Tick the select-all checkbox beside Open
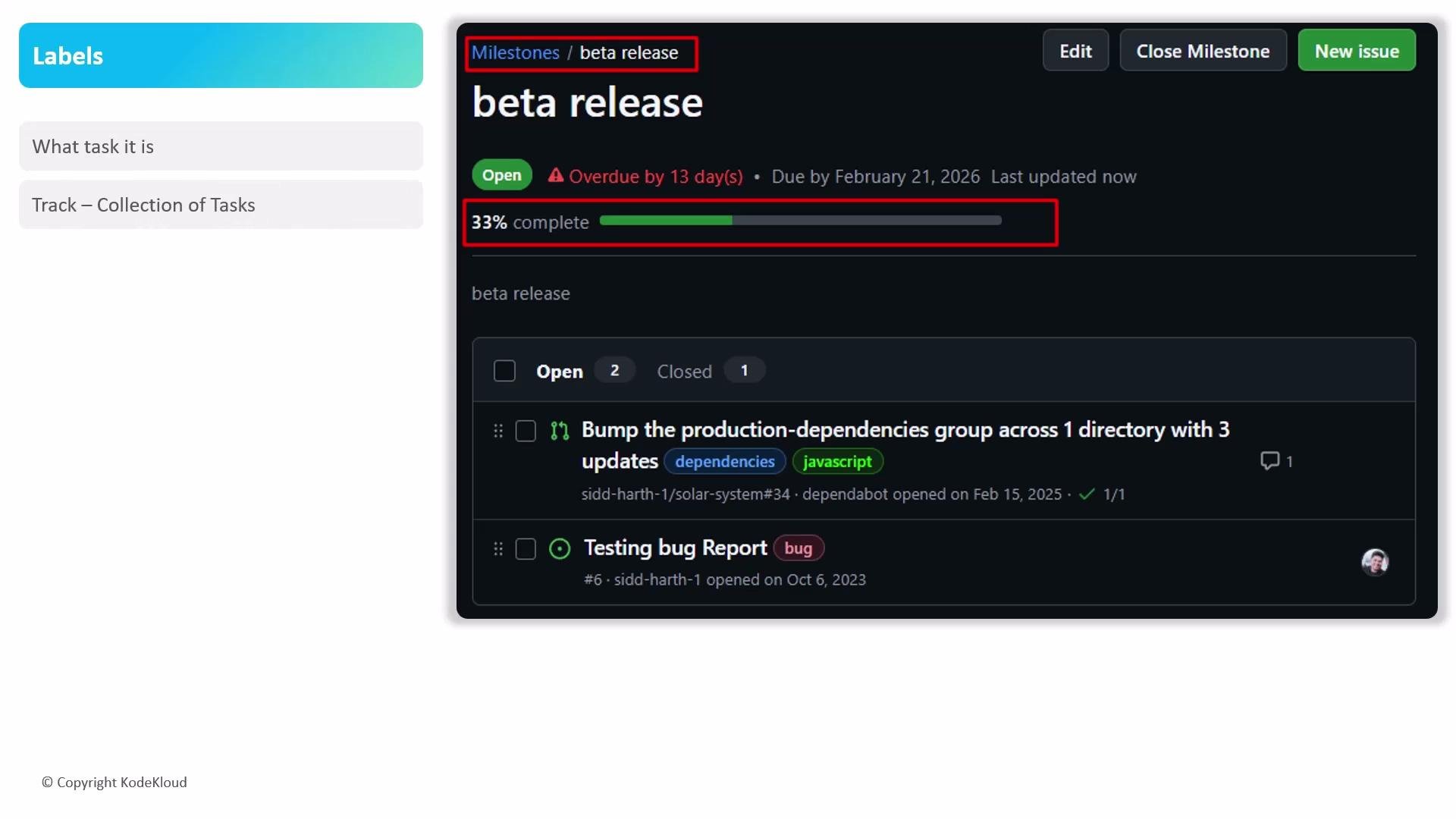This screenshot has width=1456, height=819. pyautogui.click(x=504, y=371)
